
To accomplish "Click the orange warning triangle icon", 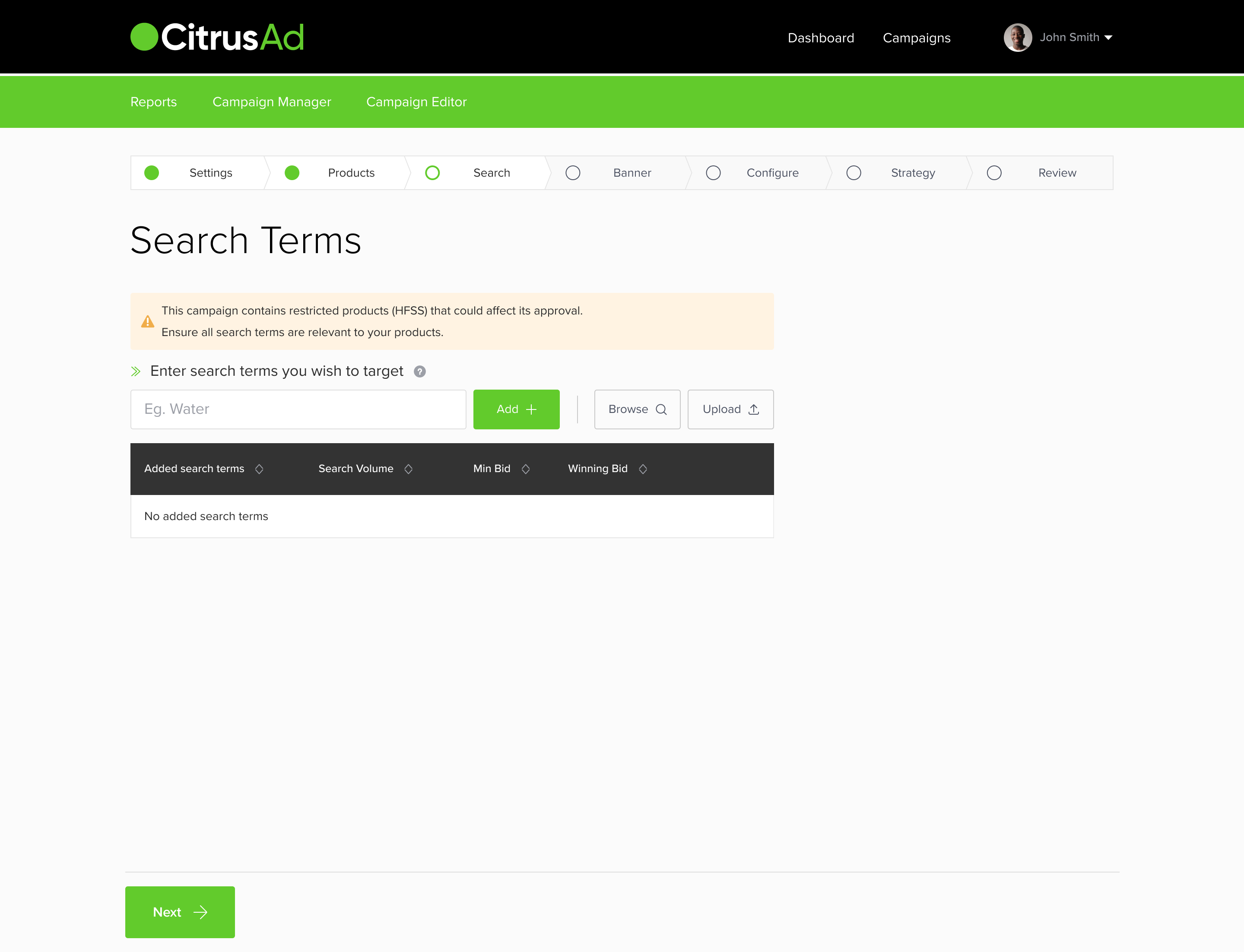I will tap(147, 321).
